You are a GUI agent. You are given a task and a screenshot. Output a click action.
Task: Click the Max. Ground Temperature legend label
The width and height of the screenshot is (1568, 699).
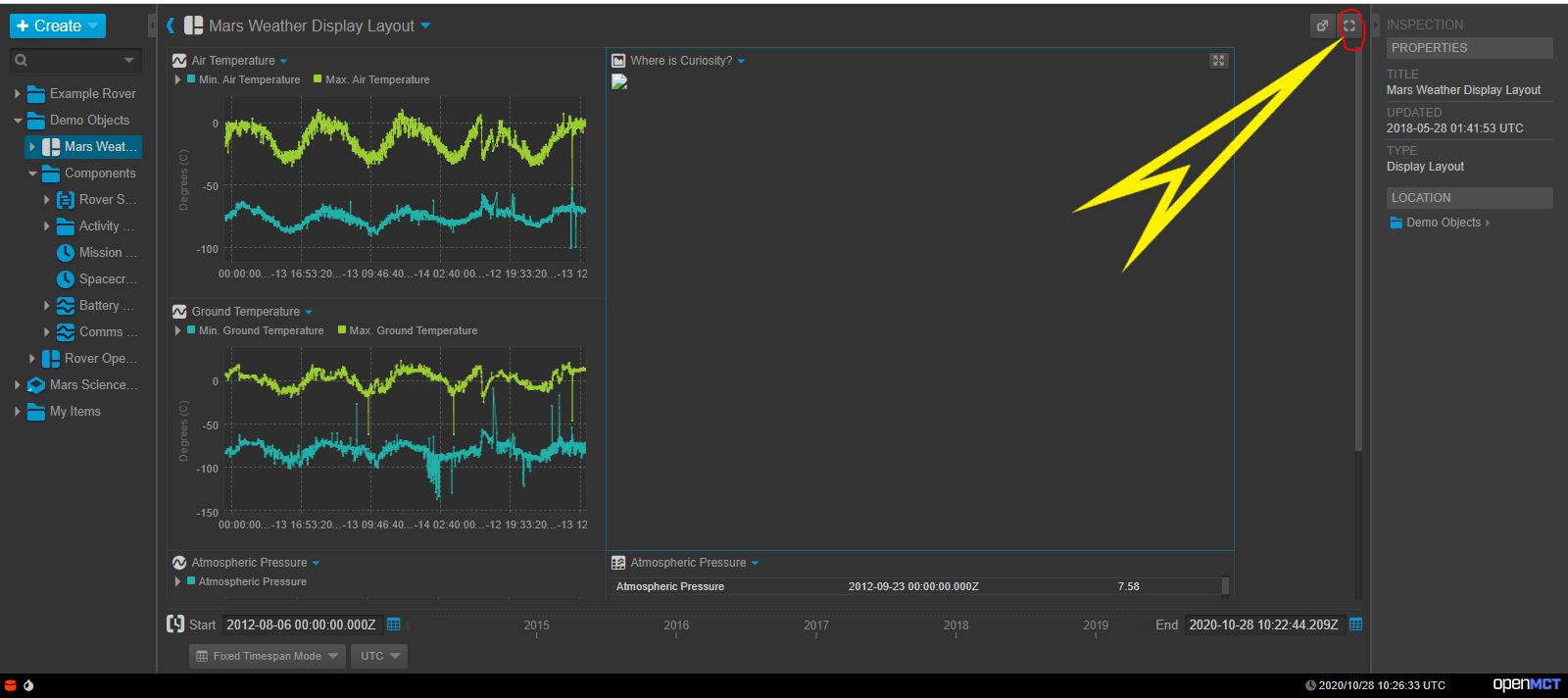(x=414, y=330)
